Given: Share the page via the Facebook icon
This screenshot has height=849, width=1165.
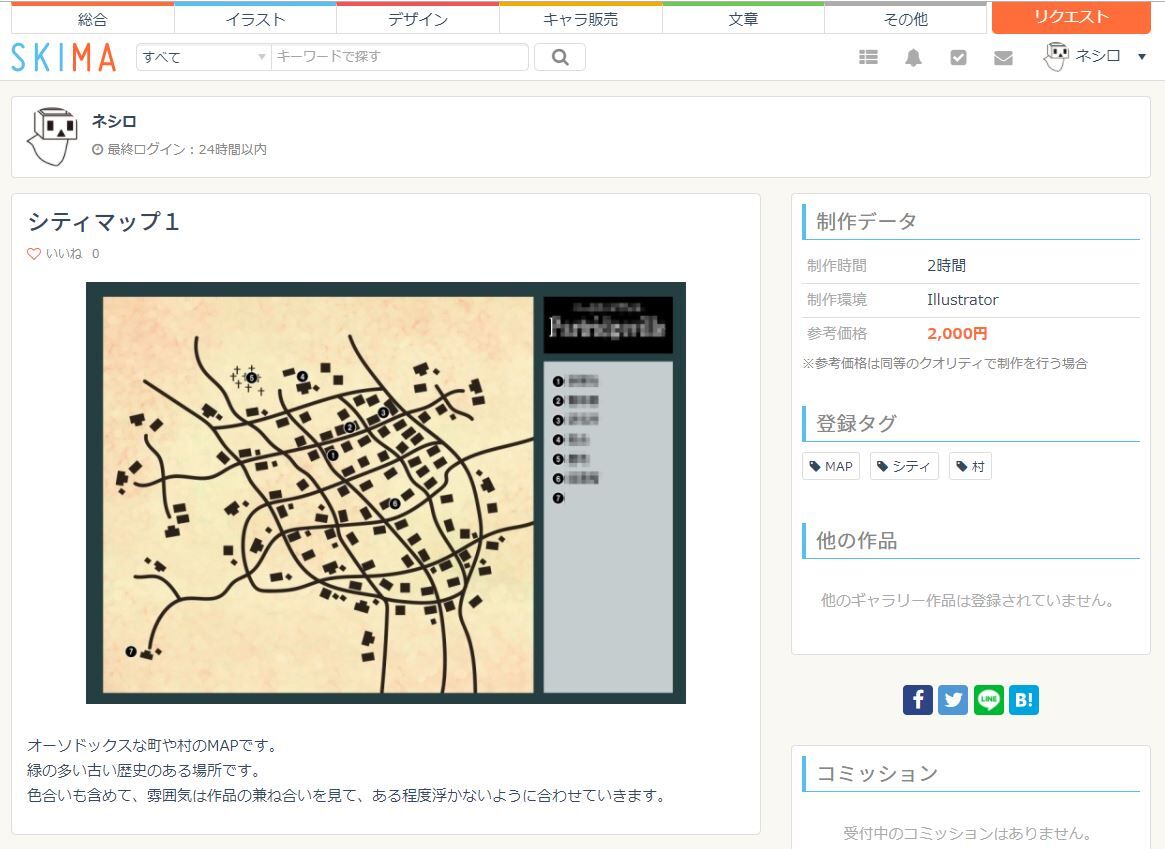Looking at the screenshot, I should tap(917, 700).
